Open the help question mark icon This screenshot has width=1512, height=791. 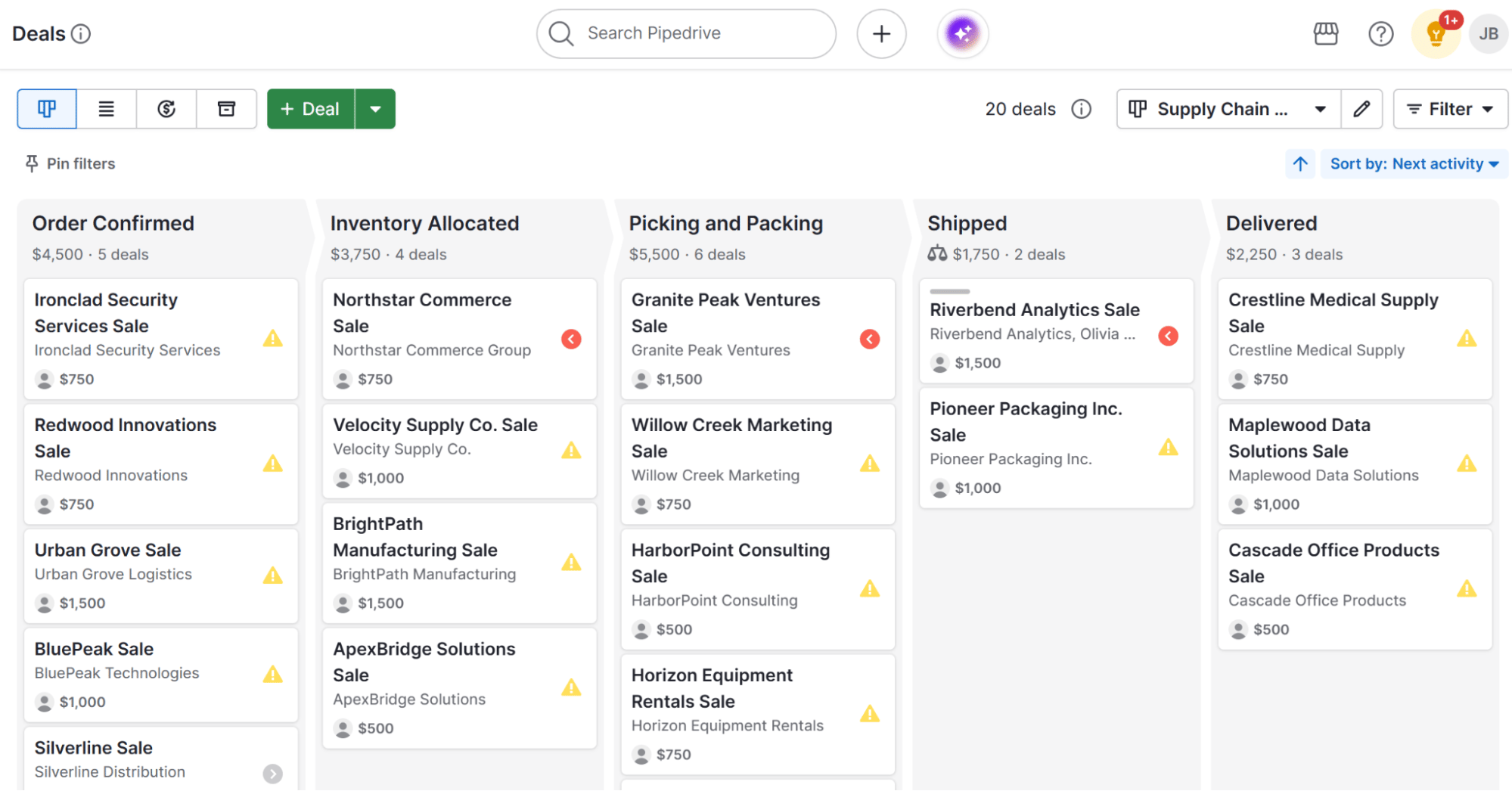[x=1380, y=34]
